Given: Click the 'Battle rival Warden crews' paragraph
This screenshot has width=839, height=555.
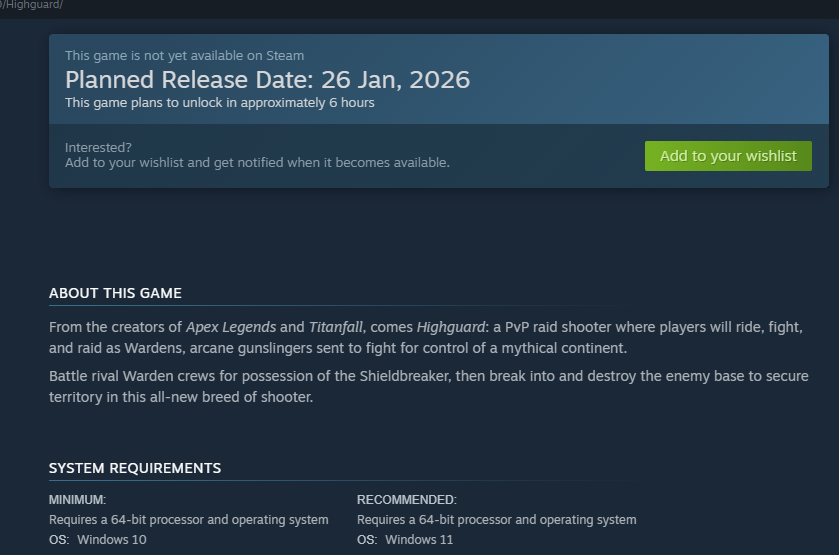Looking at the screenshot, I should (429, 386).
